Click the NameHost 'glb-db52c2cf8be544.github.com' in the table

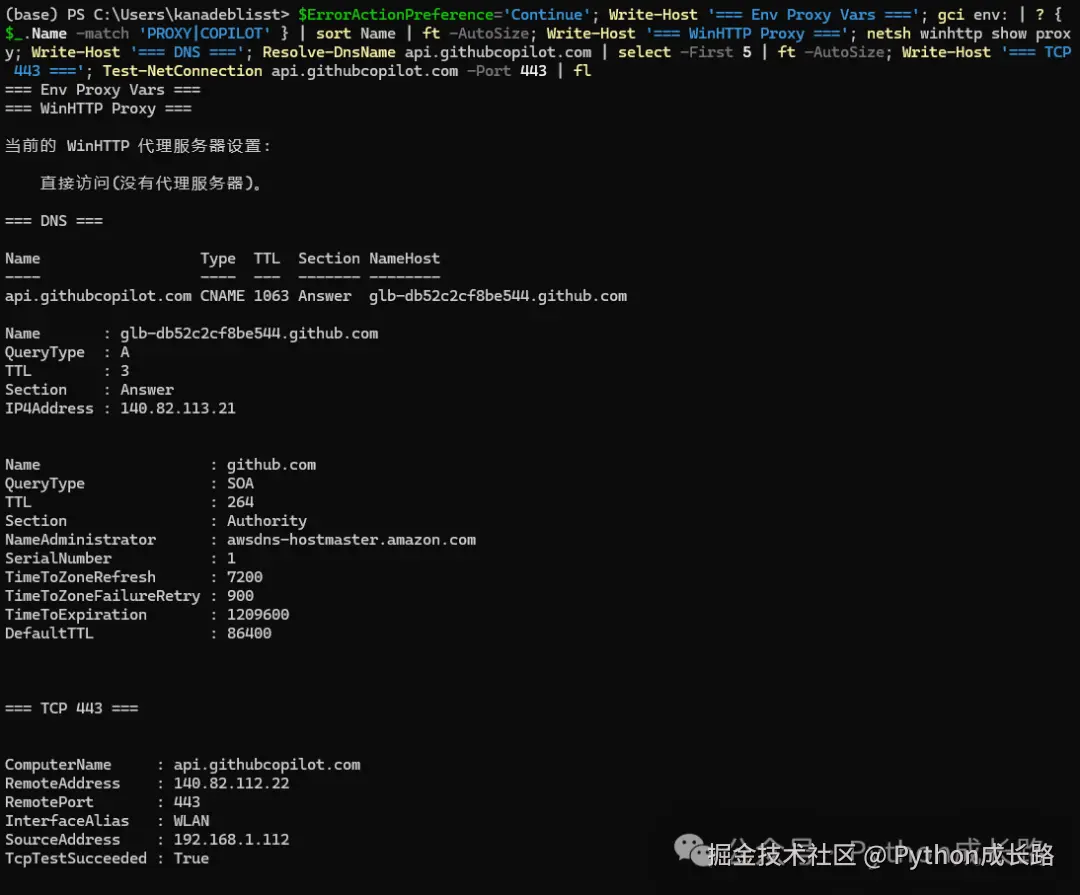[498, 296]
